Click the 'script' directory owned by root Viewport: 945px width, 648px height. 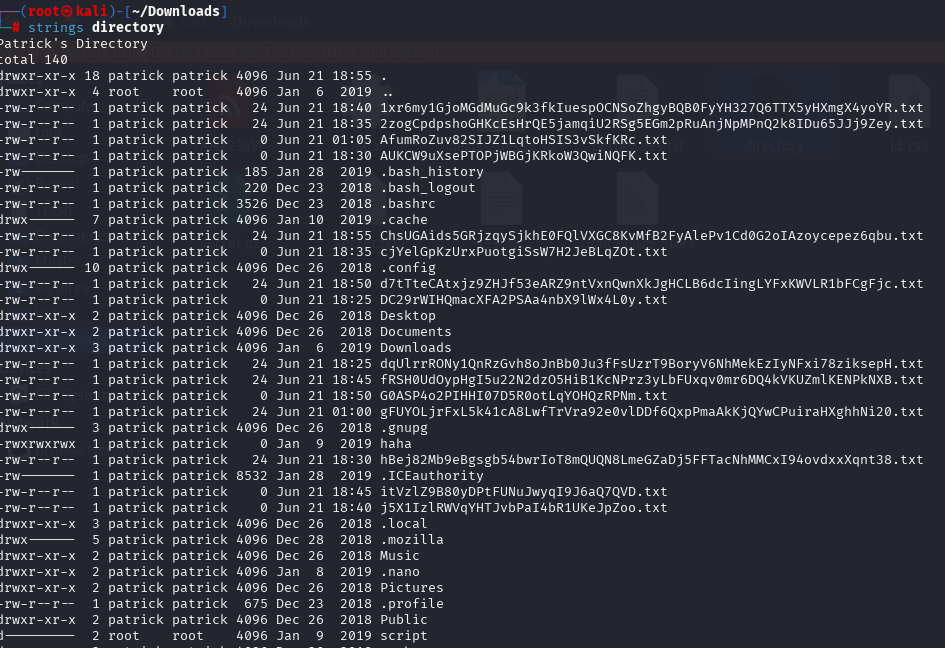(x=403, y=635)
